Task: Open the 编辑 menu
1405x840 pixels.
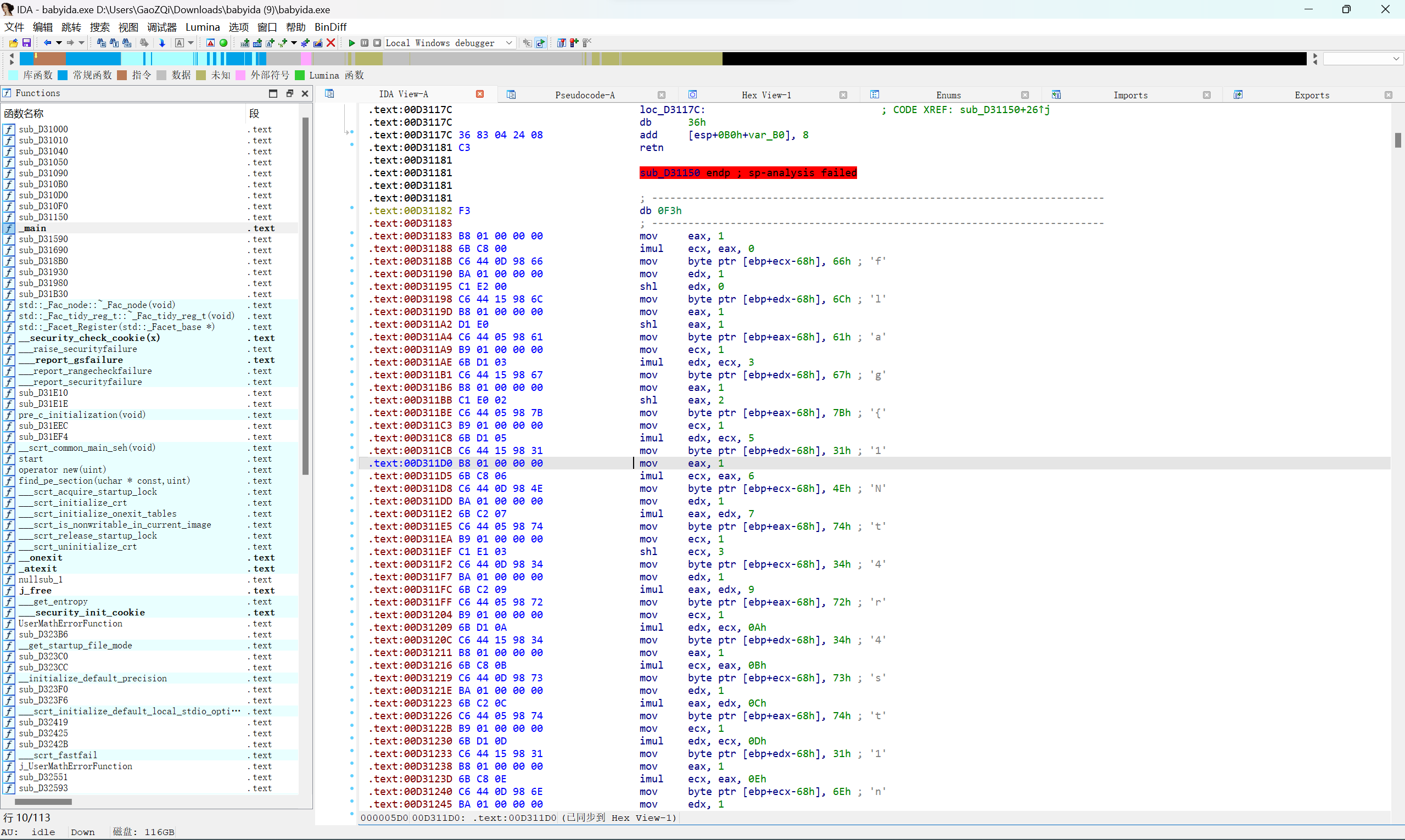Action: (x=43, y=27)
